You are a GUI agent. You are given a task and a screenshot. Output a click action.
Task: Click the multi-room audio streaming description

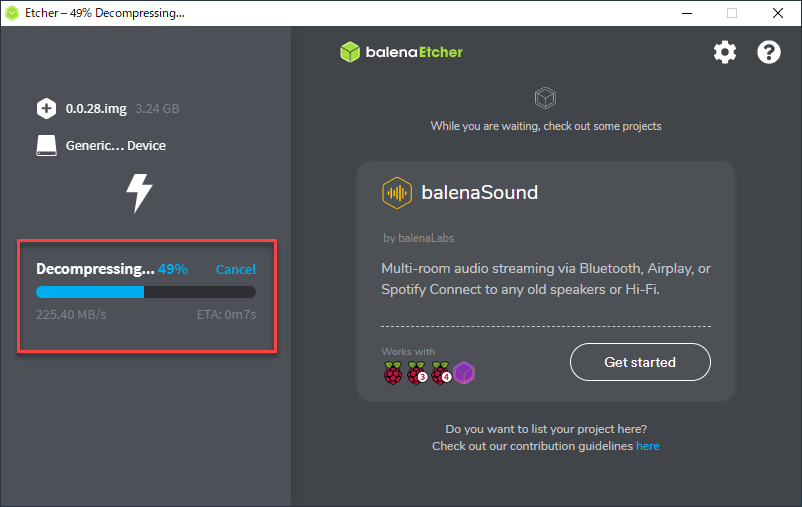point(546,279)
